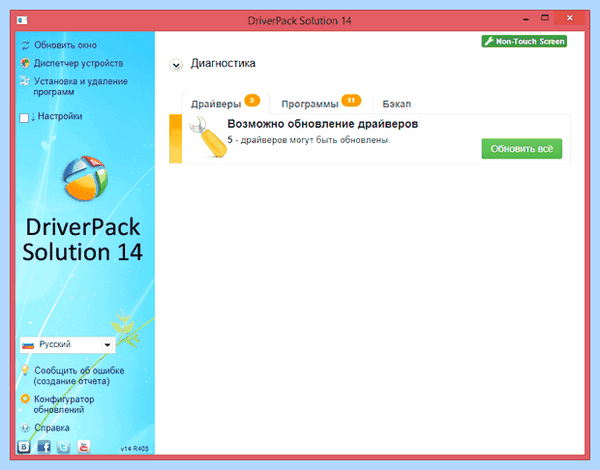The height and width of the screenshot is (470, 600).
Task: Click Сообщить об ошибке link
Action: 79,376
